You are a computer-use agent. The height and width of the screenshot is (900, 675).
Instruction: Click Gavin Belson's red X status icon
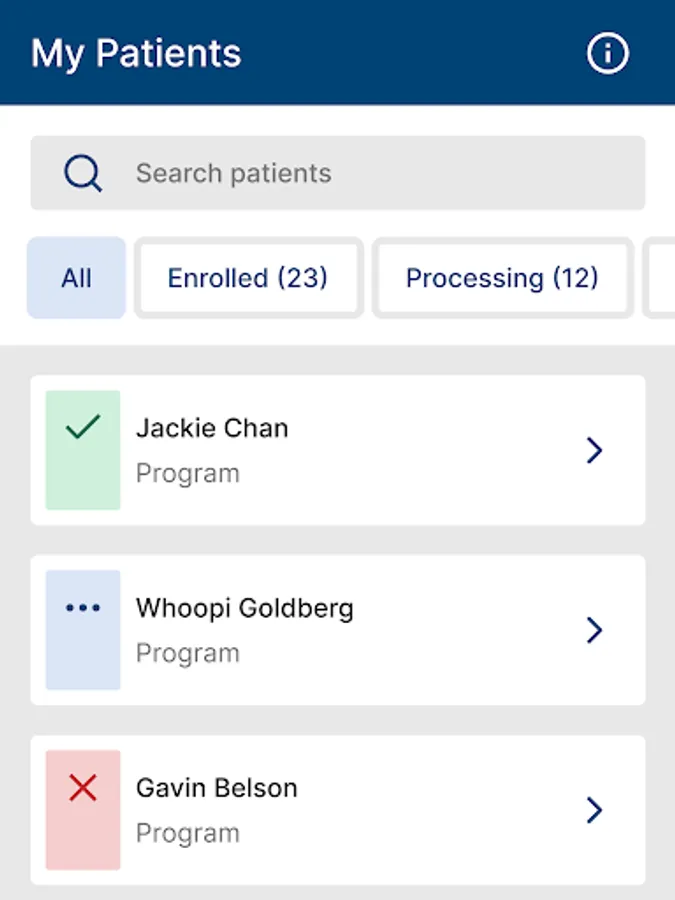click(83, 789)
